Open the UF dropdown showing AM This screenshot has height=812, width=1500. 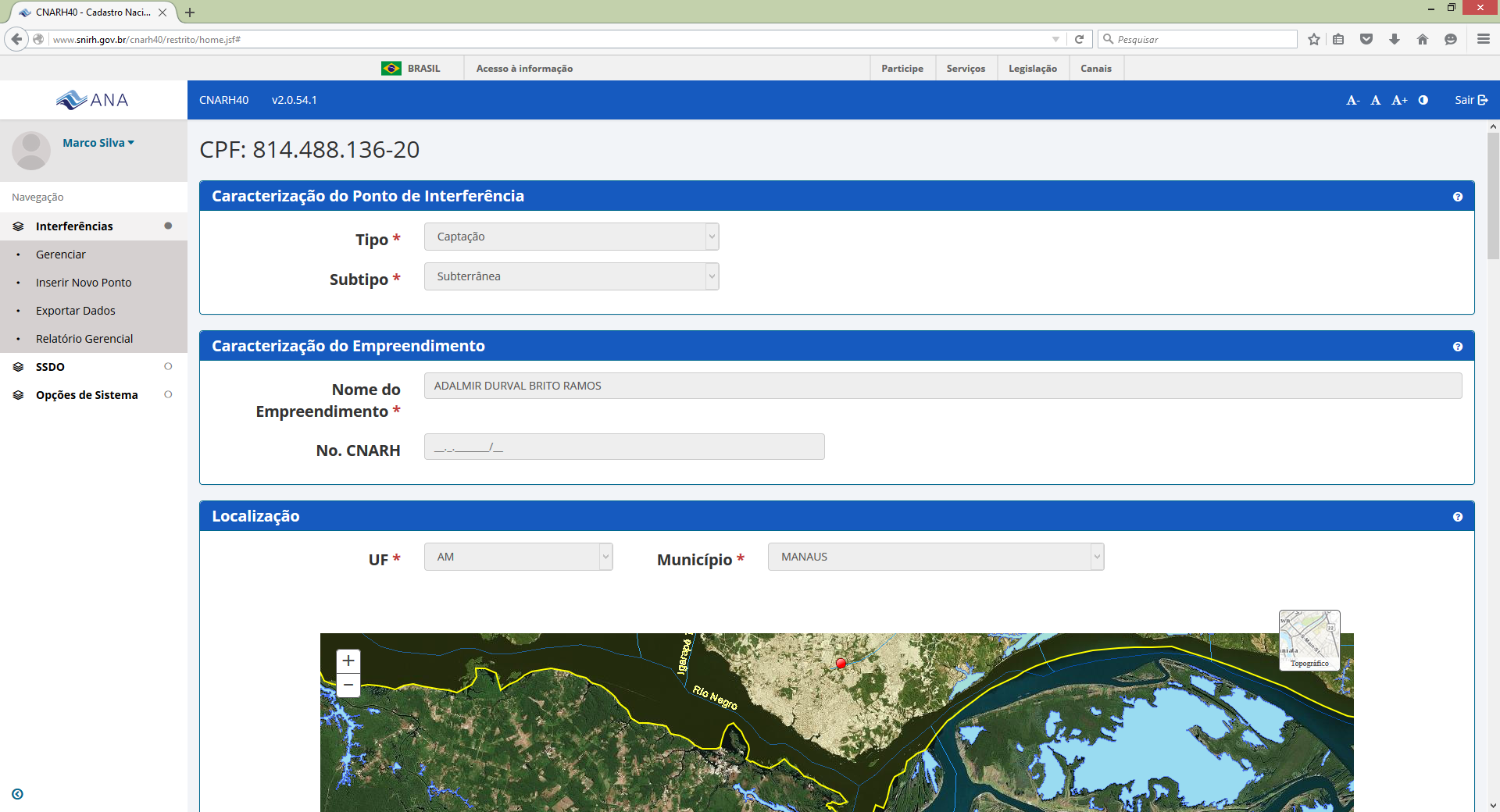pos(518,557)
